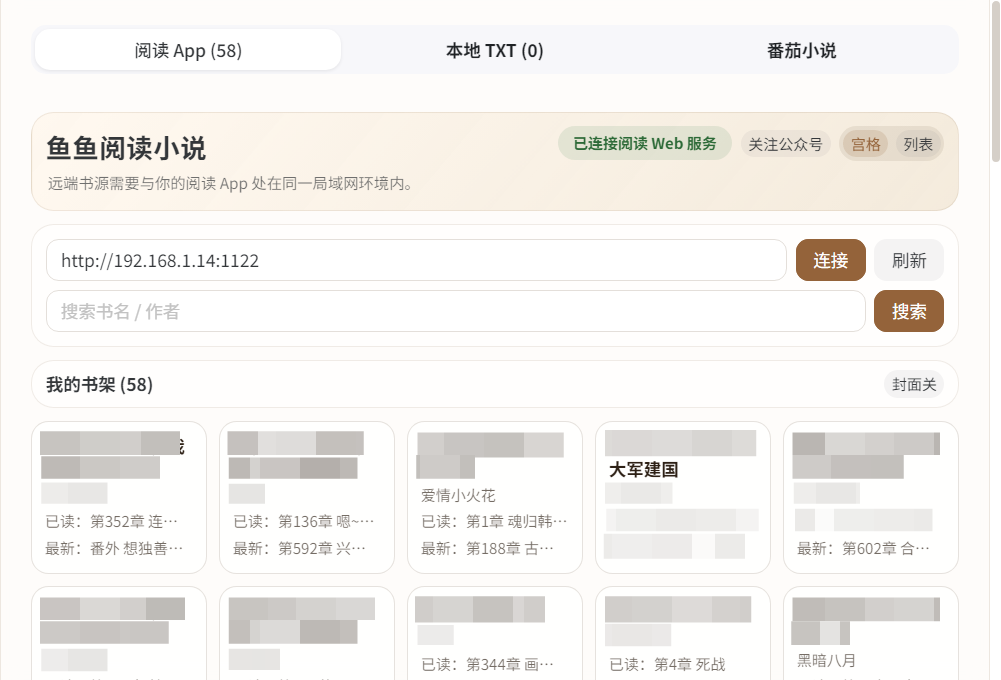Click the 已读：第1章 魂归韩 text
This screenshot has height=680, width=1001.
[x=493, y=522]
